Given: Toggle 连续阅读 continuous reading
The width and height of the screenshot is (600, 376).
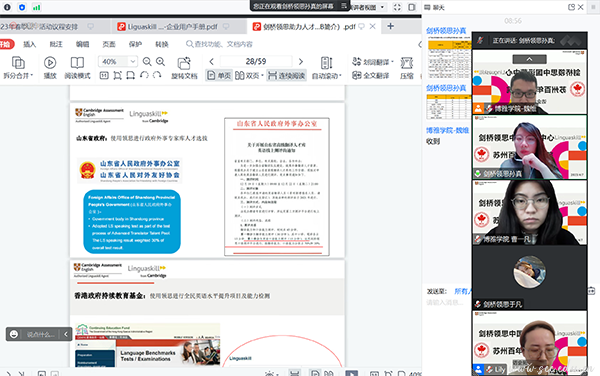Looking at the screenshot, I should [x=286, y=75].
